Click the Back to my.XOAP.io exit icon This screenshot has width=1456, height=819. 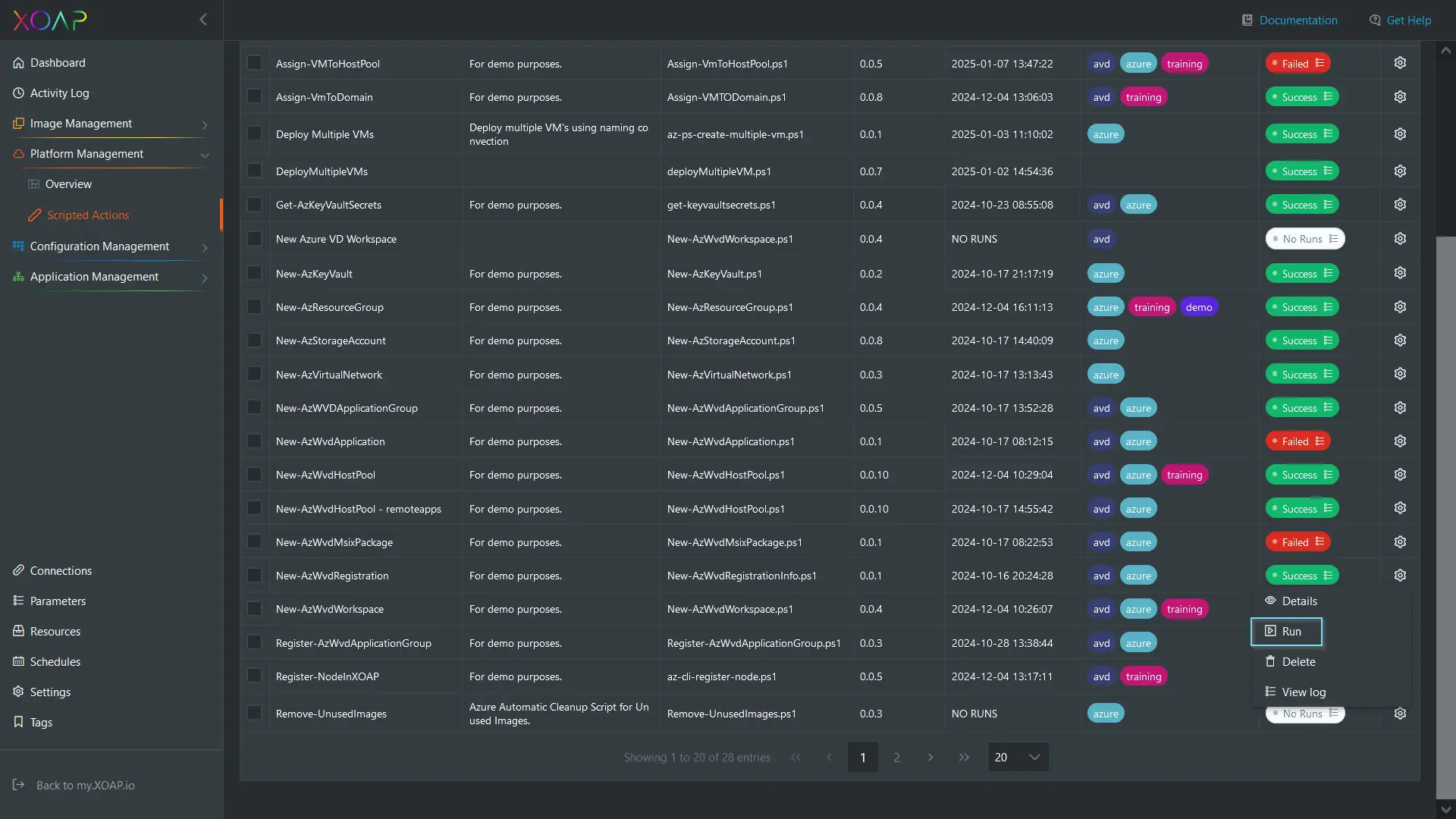coord(19,785)
